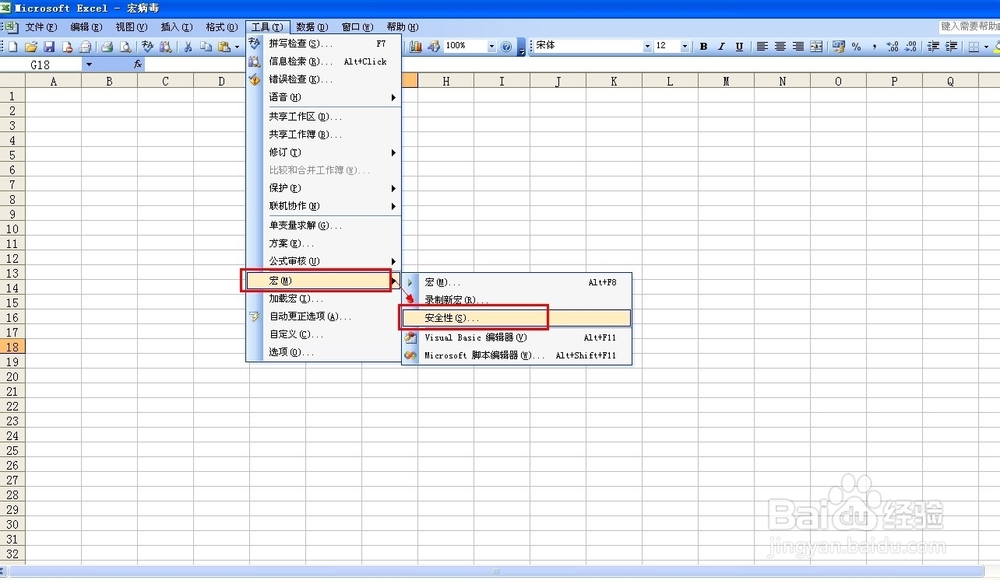Screen dimensions: 1000x580
Task: Paste from clipboard icon
Action: pos(224,47)
